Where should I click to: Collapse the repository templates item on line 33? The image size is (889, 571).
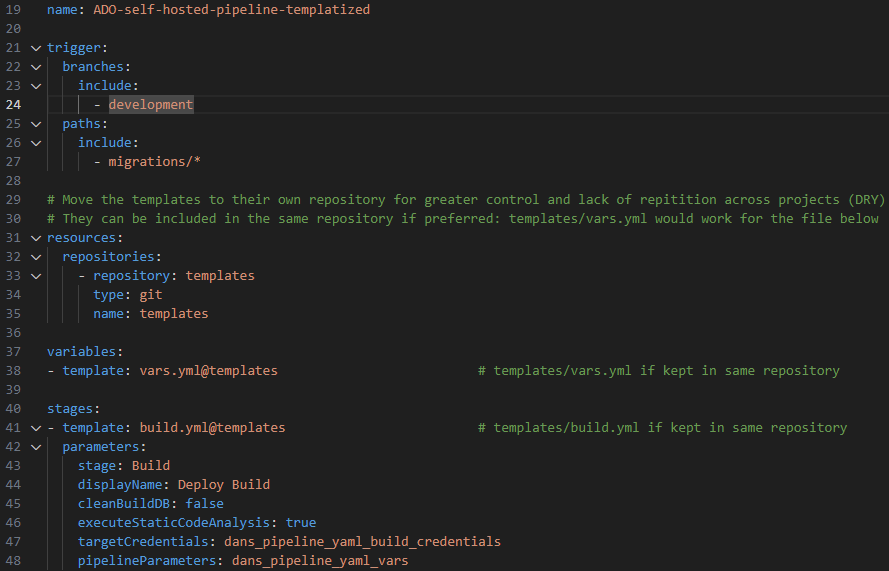[36, 276]
